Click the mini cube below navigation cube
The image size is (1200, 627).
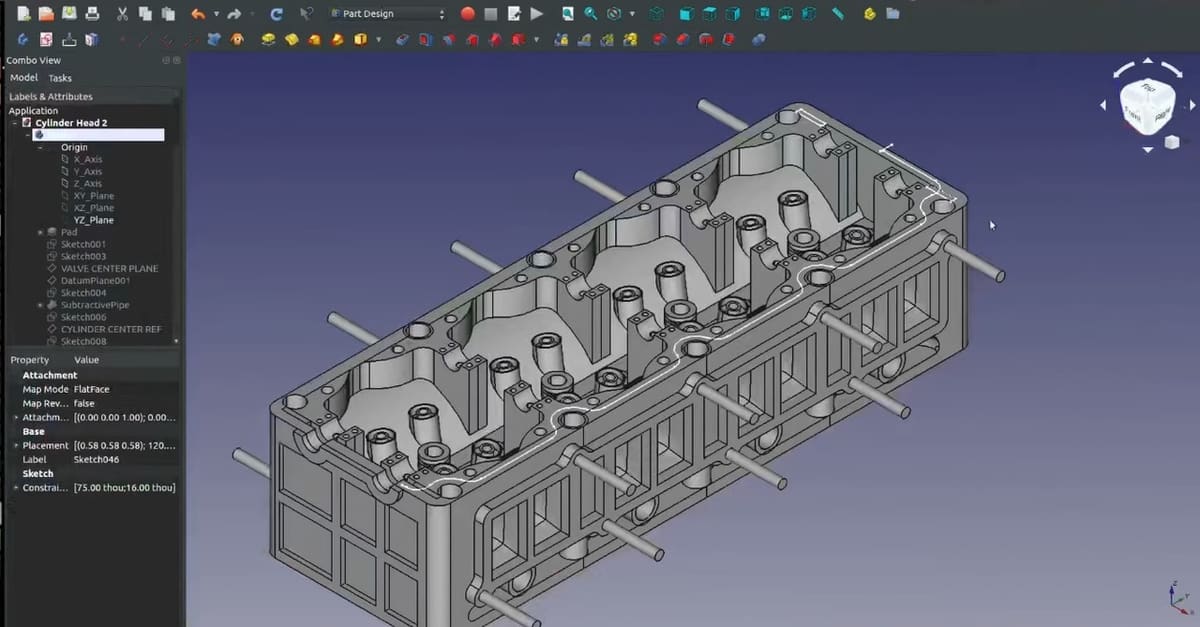pos(1173,143)
